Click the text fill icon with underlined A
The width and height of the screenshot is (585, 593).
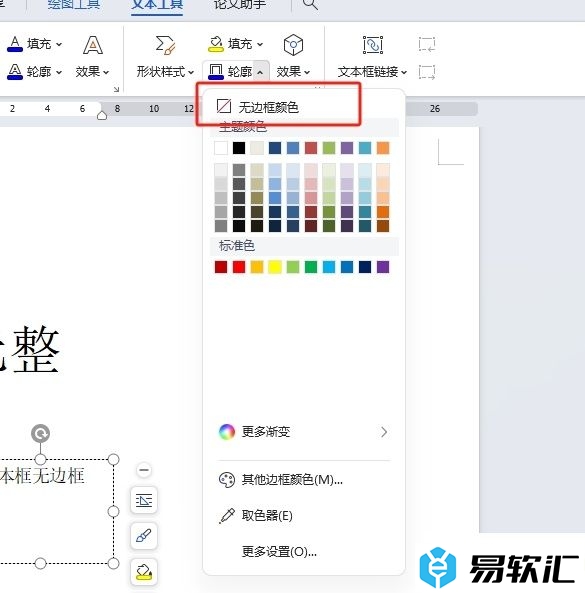(x=15, y=44)
